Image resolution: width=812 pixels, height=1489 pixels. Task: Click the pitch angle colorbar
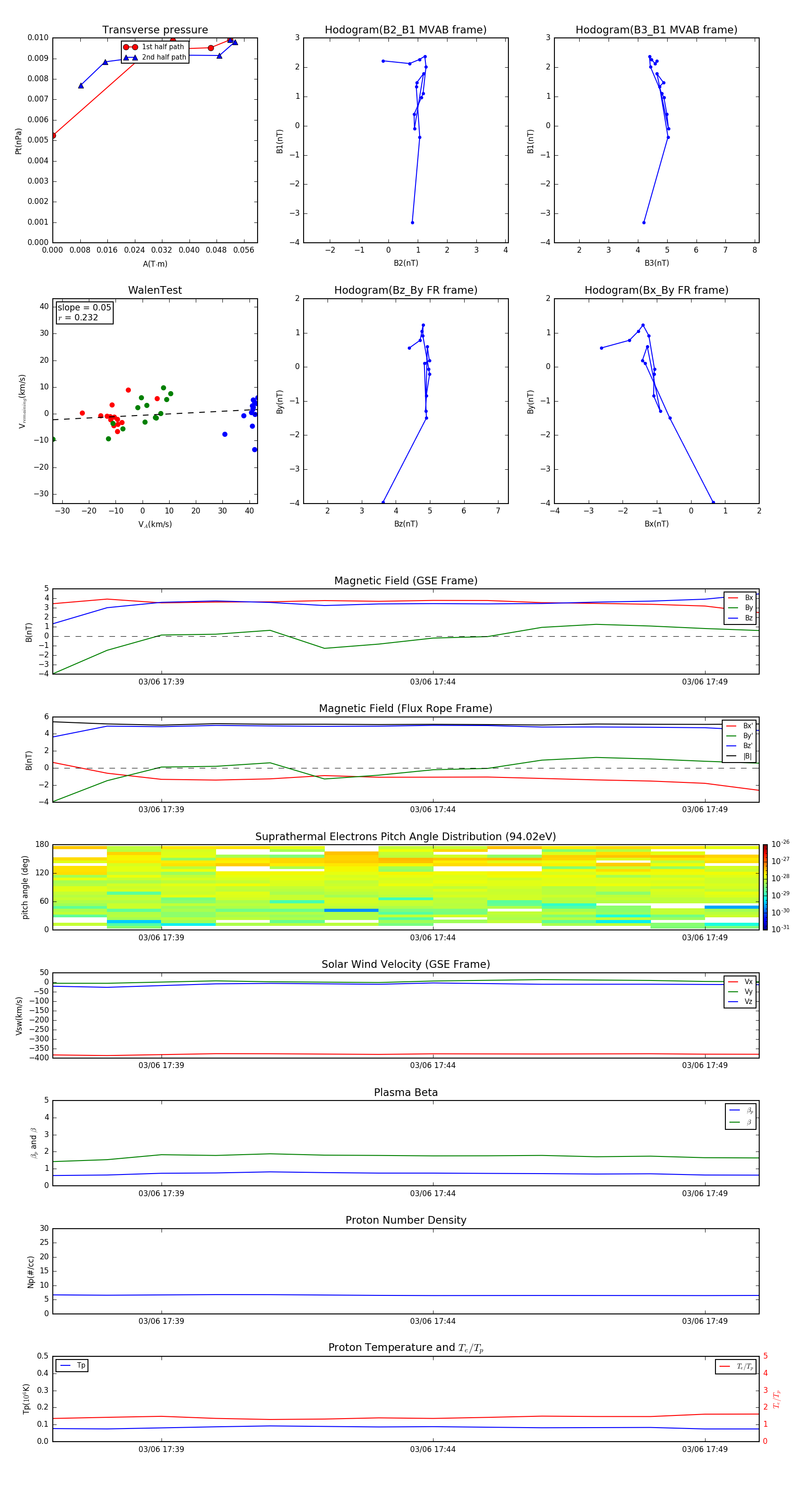coord(765,887)
